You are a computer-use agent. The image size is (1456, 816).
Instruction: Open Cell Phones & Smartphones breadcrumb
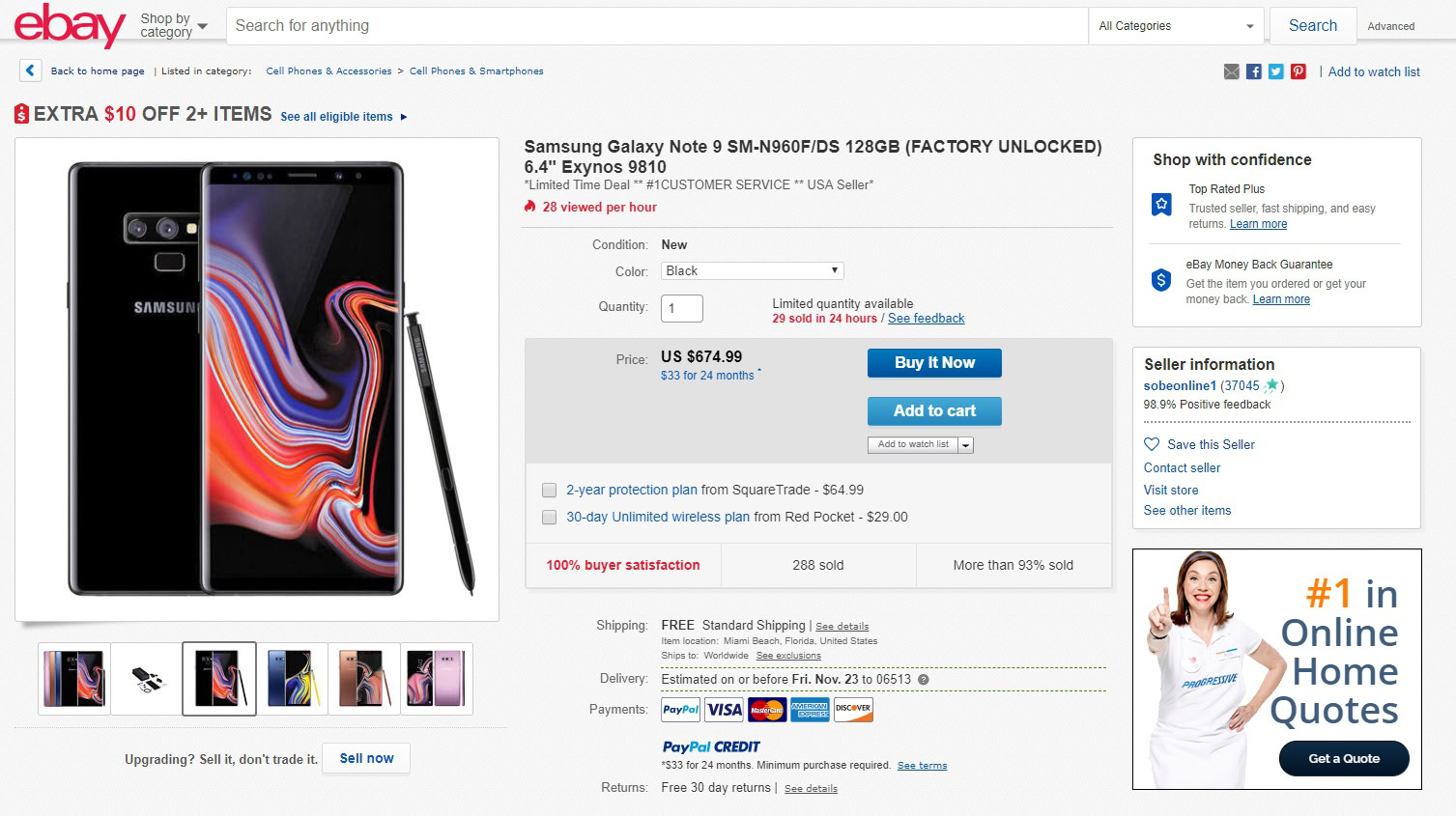(476, 71)
